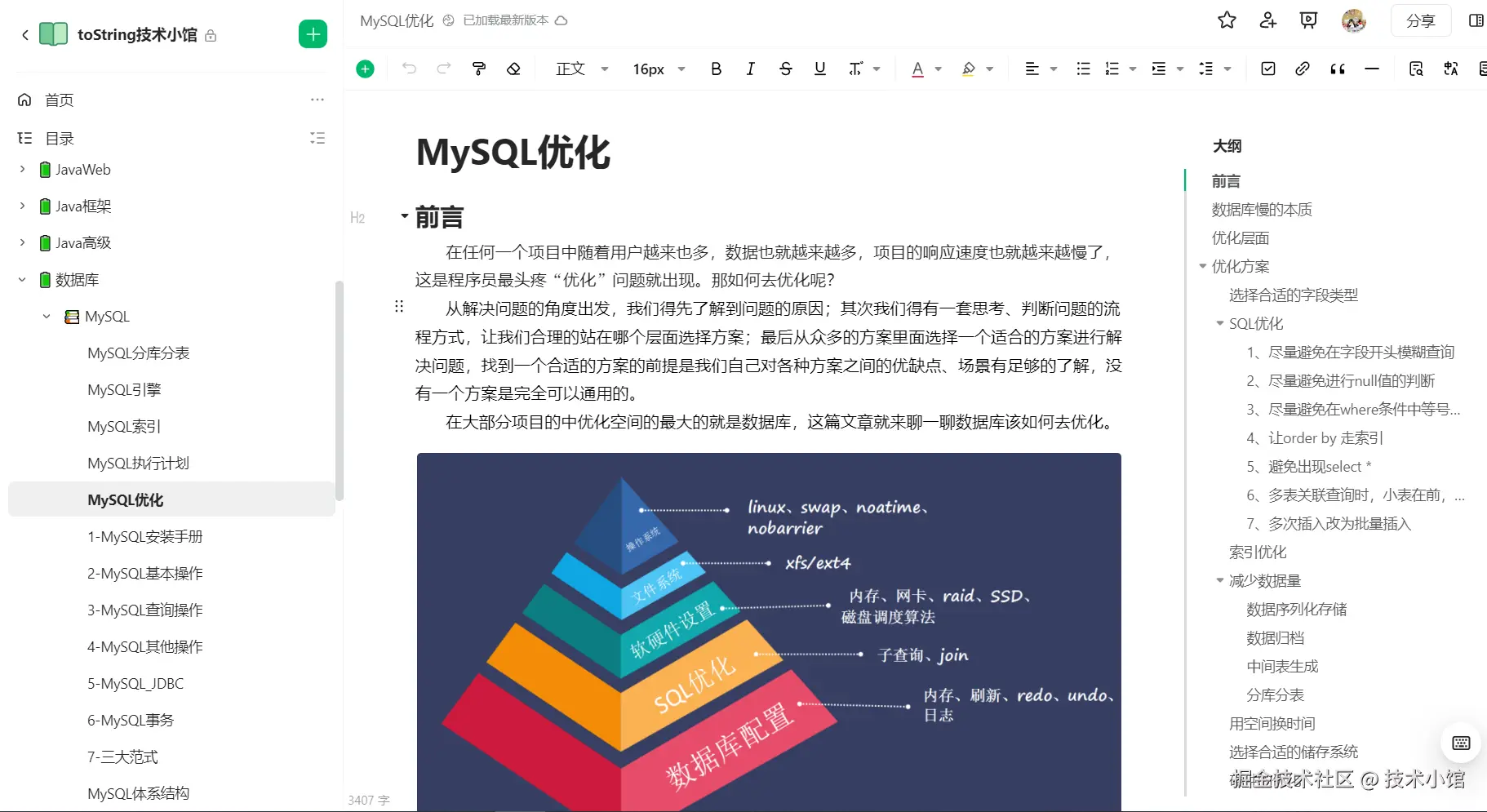Collapse all items in the 目录 tree
The height and width of the screenshot is (812, 1487).
[317, 138]
